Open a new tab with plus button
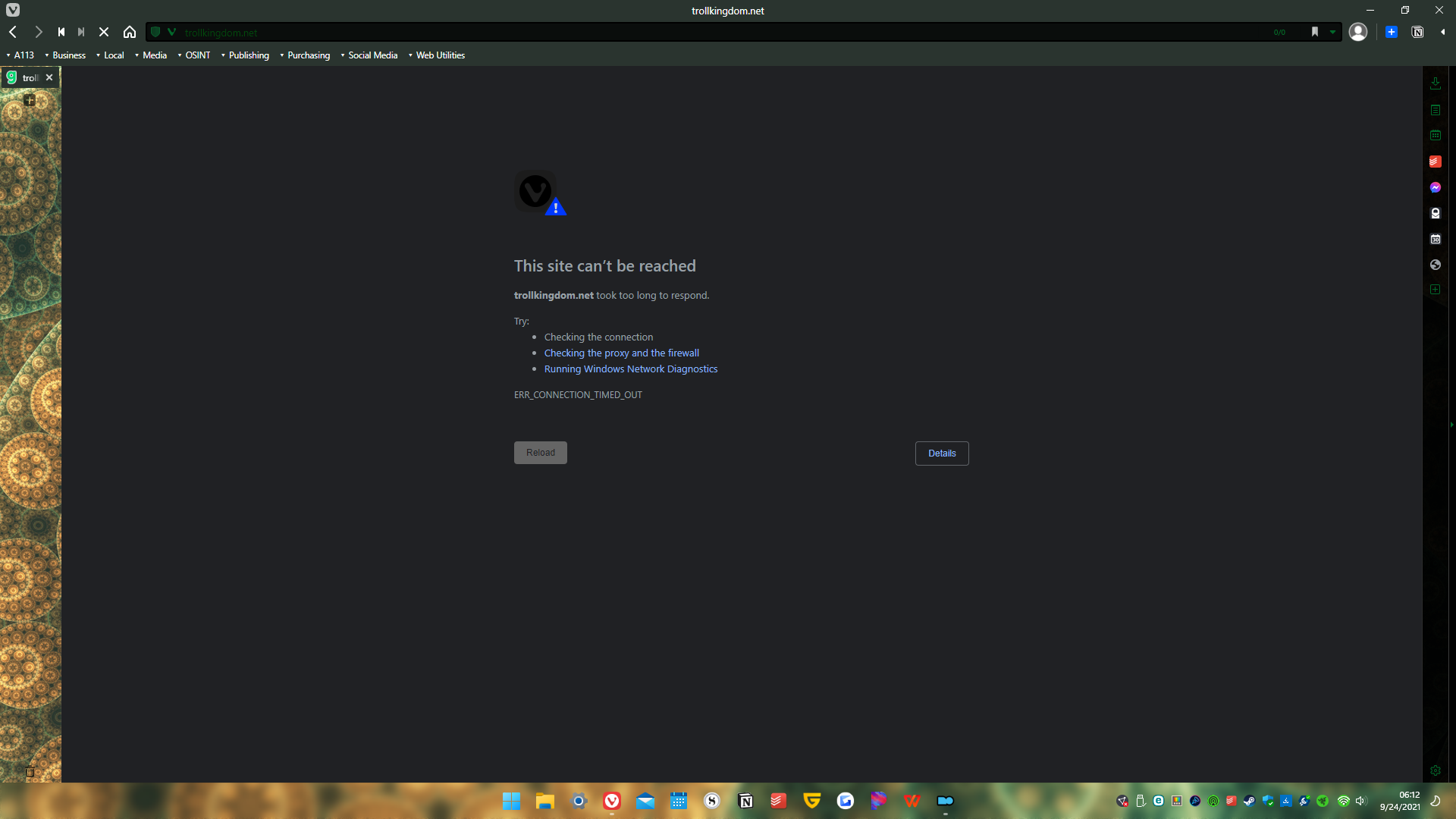 coord(30,100)
